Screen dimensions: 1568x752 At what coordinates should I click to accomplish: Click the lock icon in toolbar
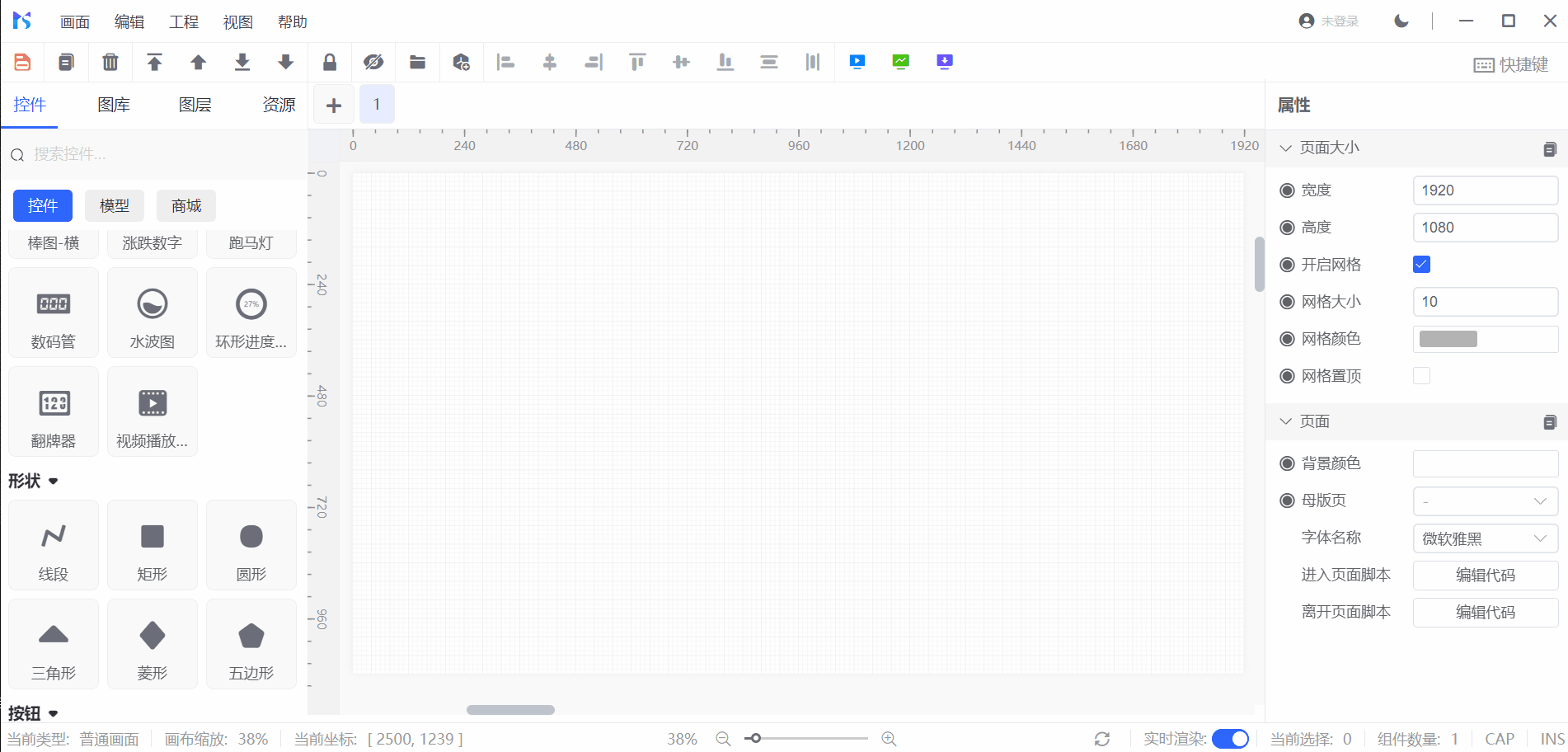(x=330, y=62)
